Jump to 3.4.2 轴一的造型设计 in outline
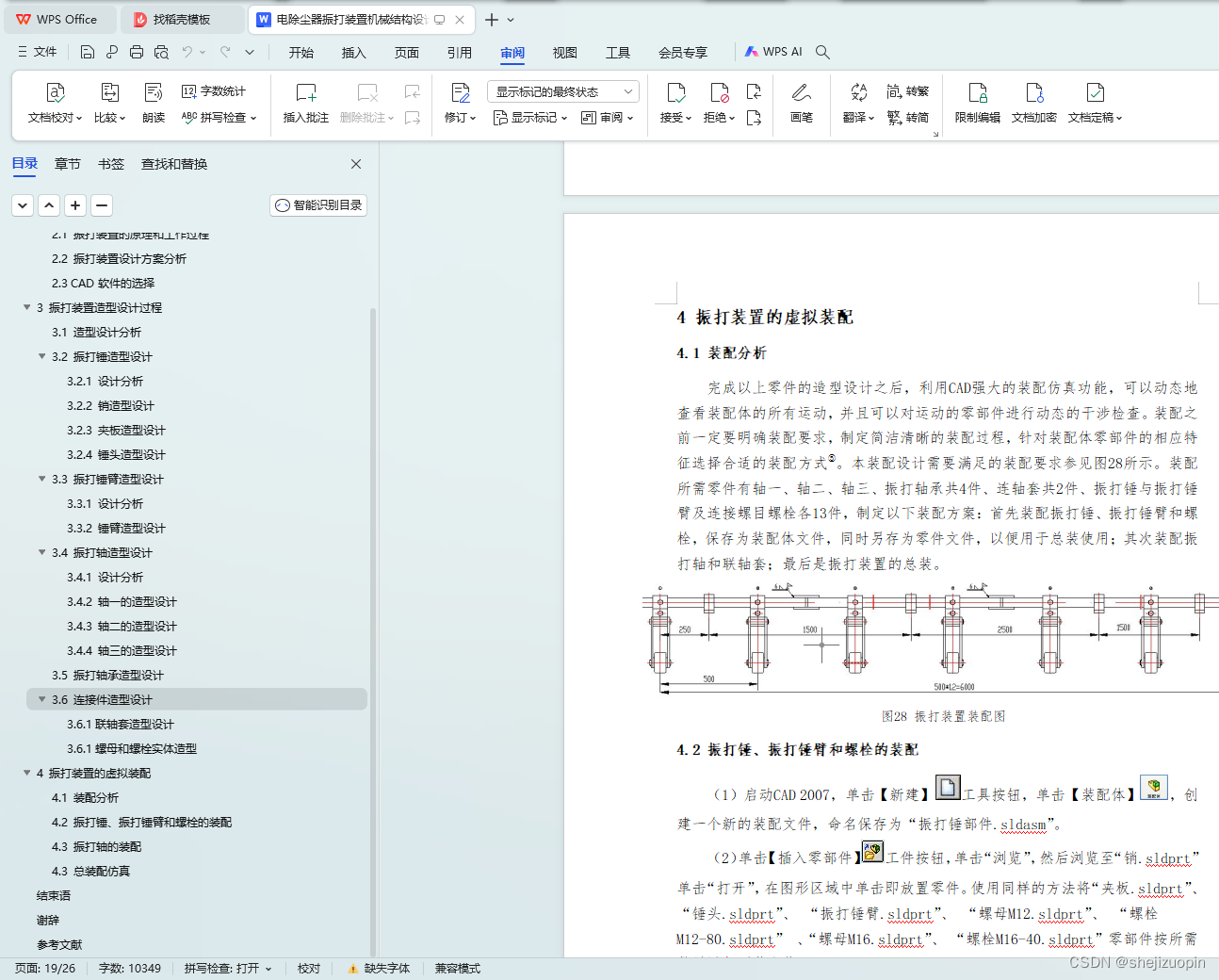 (x=122, y=601)
